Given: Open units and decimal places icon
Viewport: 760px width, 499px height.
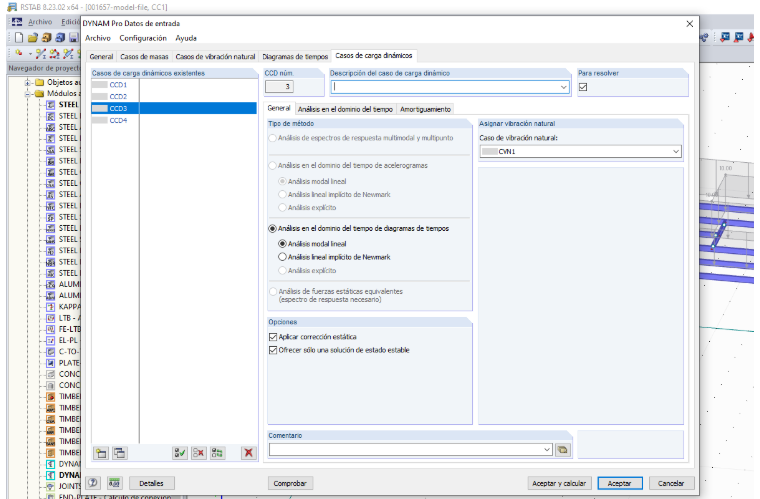Looking at the screenshot, I should point(114,483).
